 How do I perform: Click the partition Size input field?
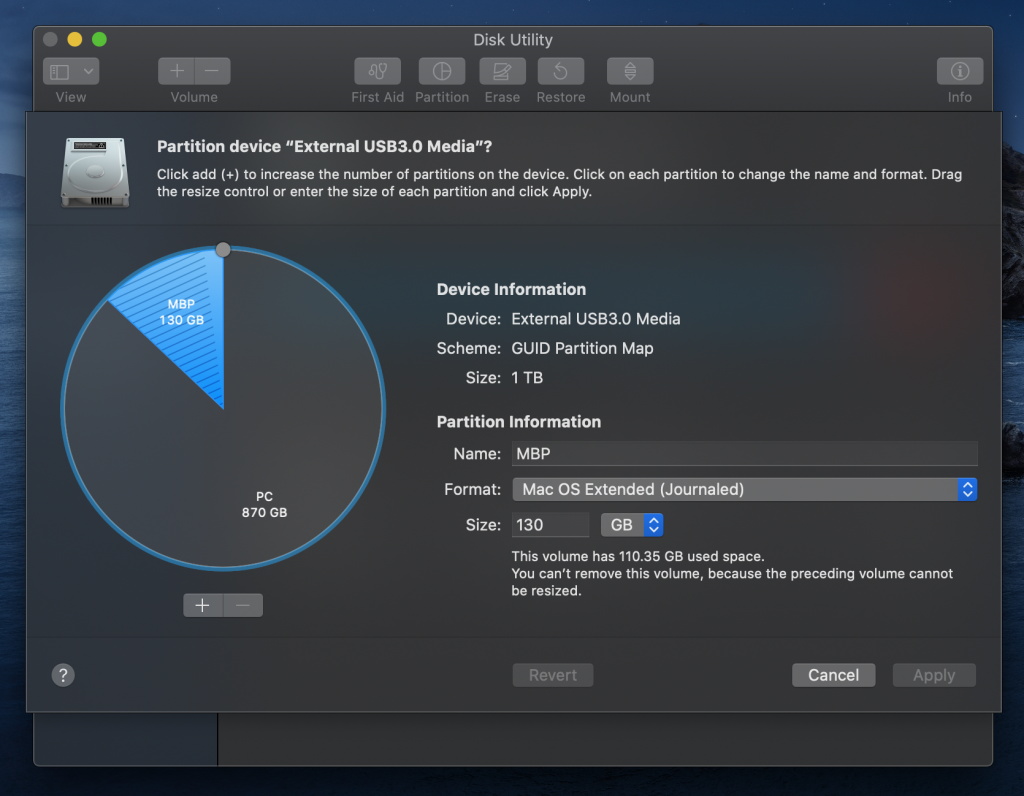point(550,525)
